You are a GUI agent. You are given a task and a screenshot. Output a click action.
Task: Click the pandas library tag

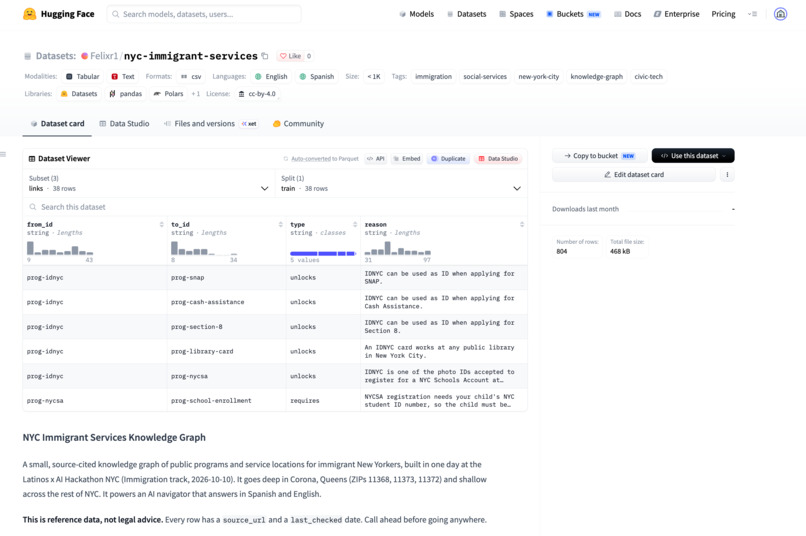(125, 94)
